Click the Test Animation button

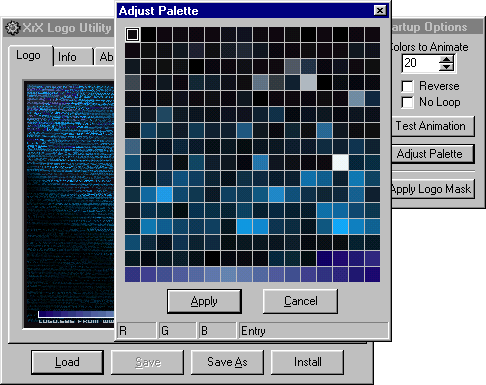(433, 126)
